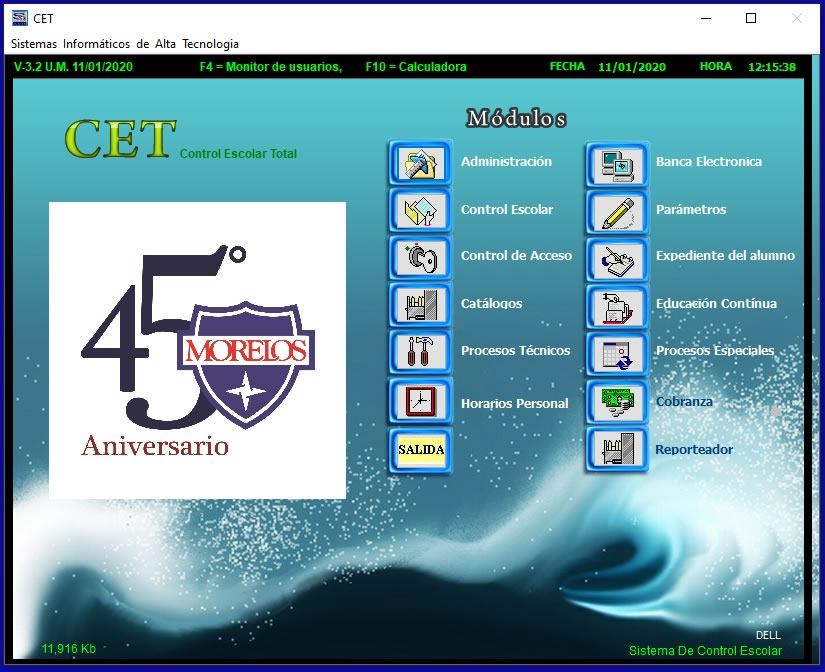Click the Cobranza money icon
Image resolution: width=825 pixels, height=672 pixels.
(x=617, y=402)
